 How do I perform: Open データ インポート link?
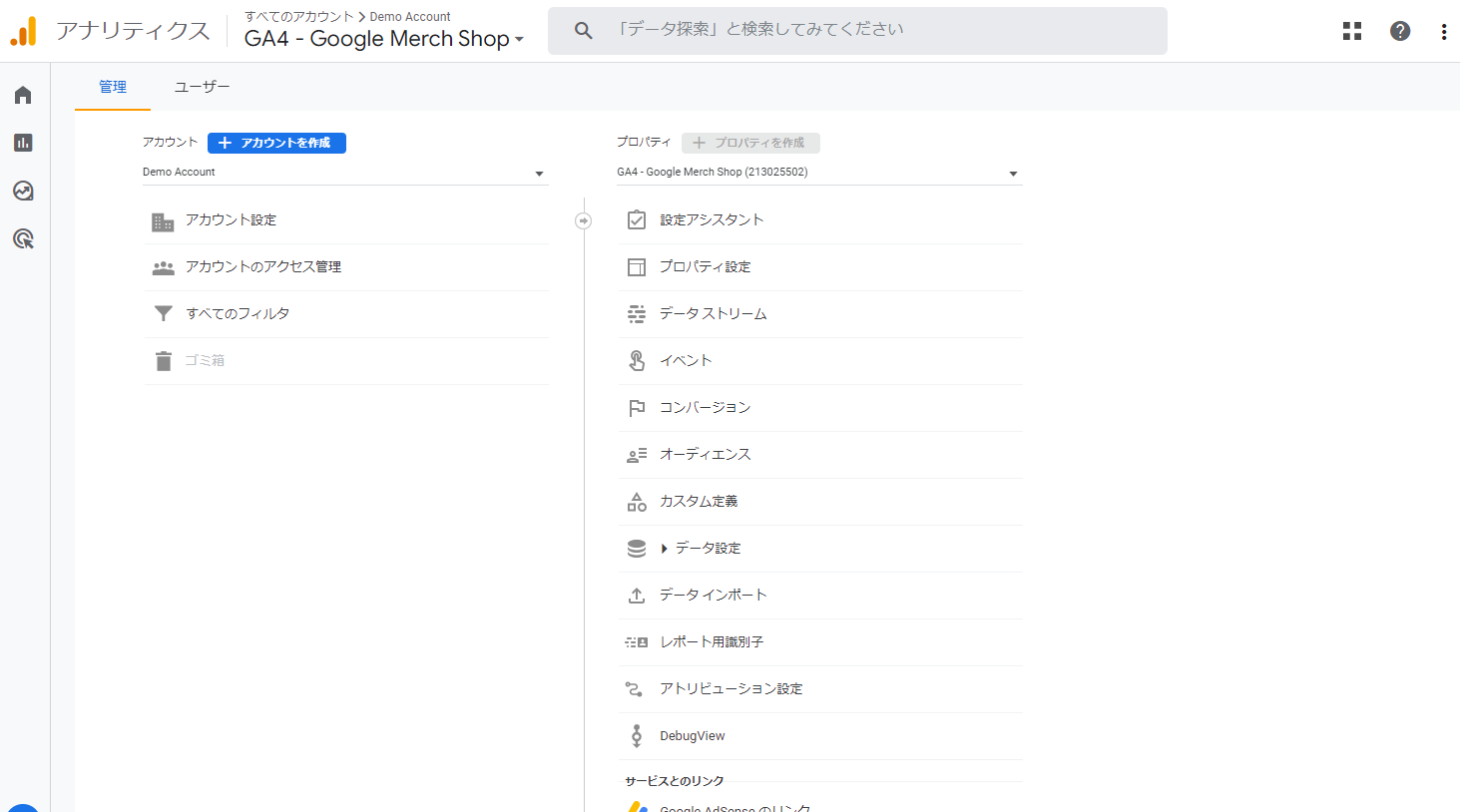[x=714, y=596]
